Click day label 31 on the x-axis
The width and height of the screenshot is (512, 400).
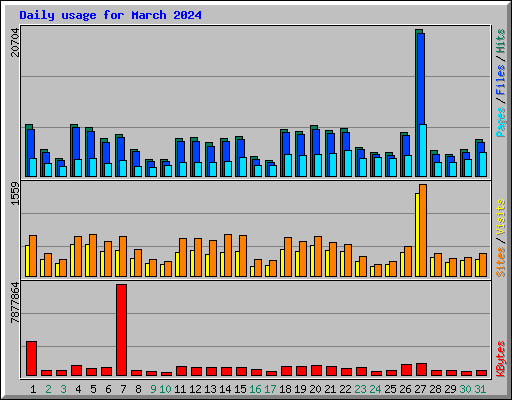coord(480,389)
